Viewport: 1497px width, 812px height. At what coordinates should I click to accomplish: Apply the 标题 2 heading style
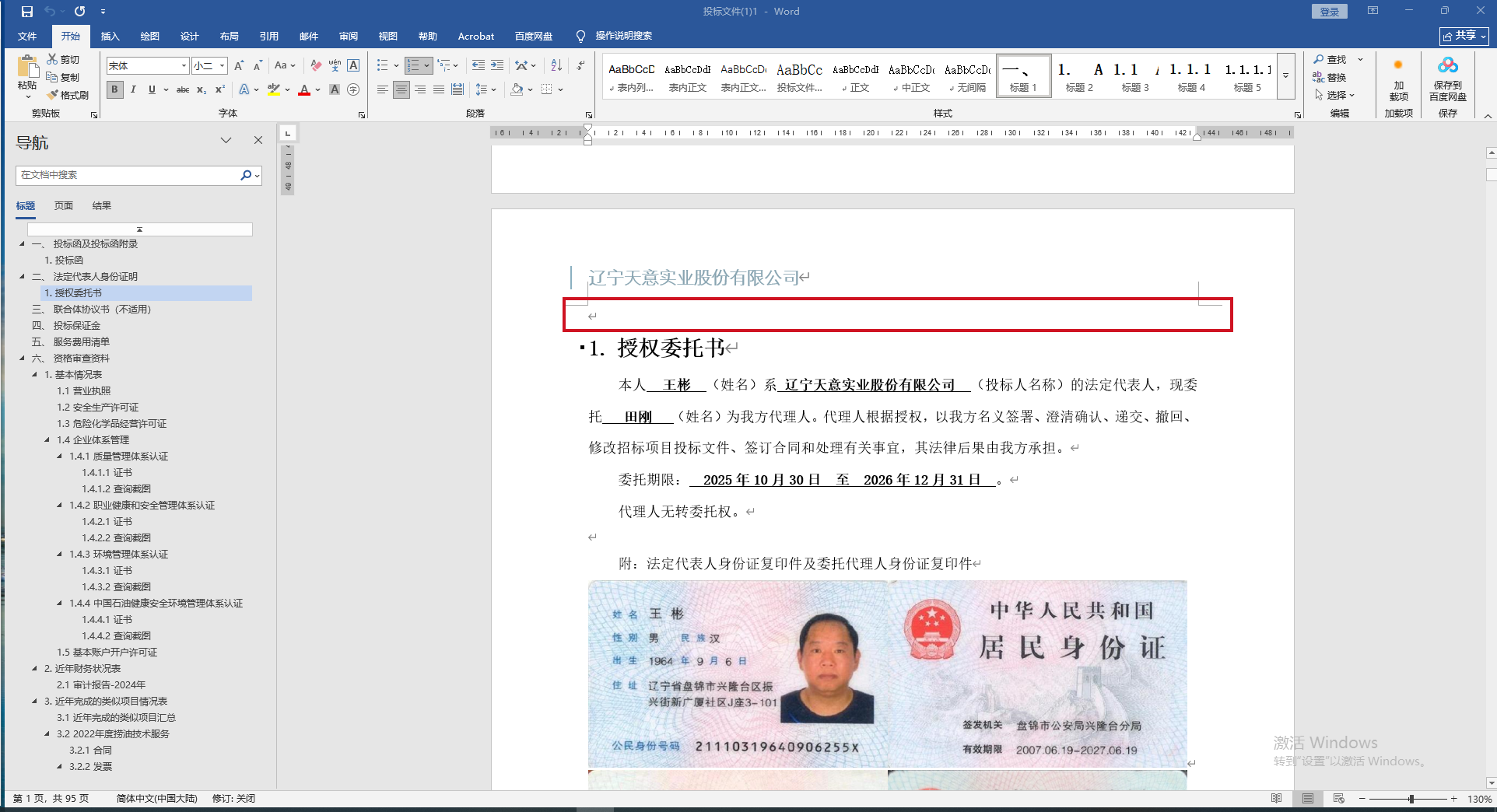[x=1079, y=76]
